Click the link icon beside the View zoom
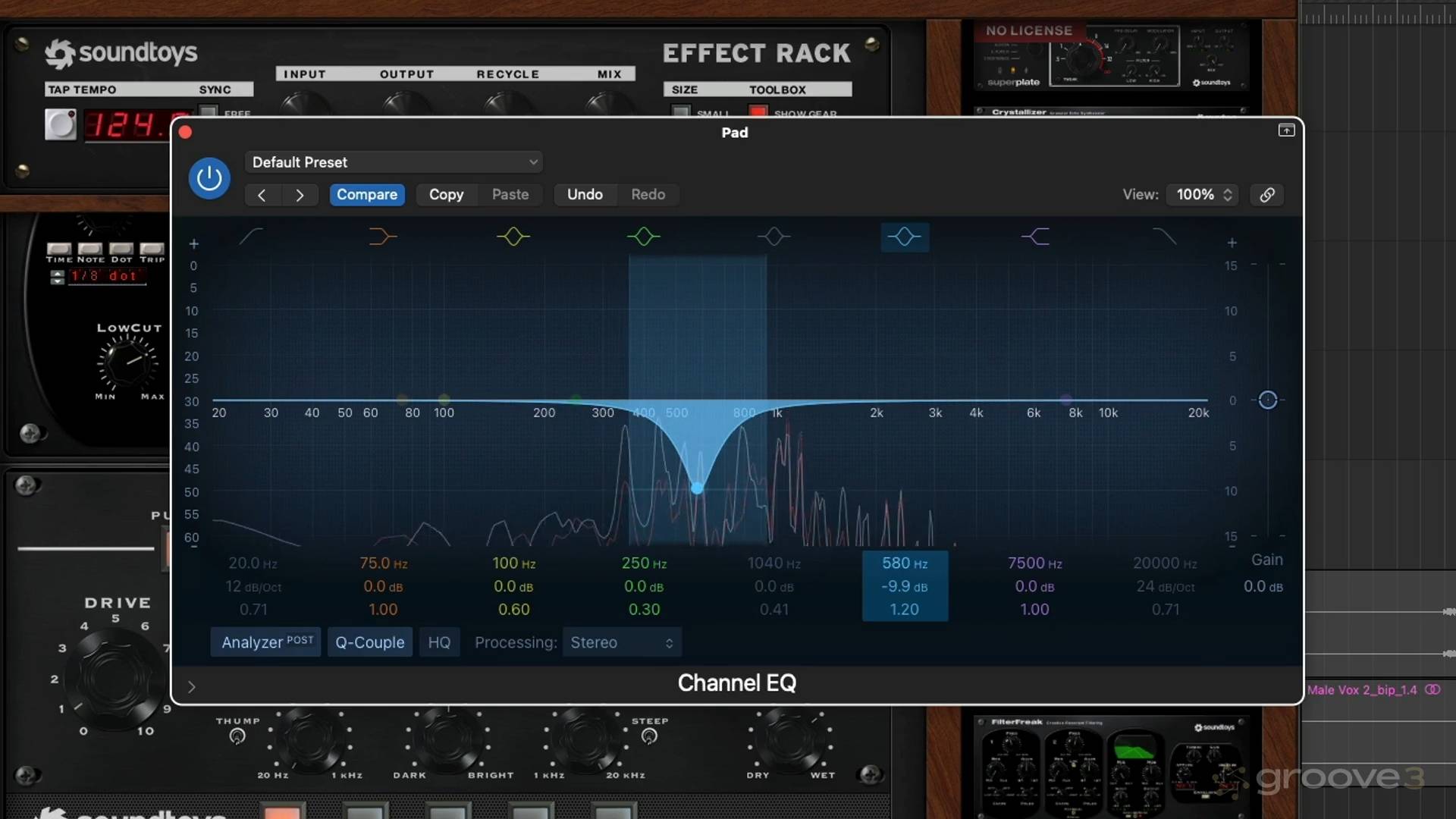The image size is (1456, 819). click(x=1266, y=194)
